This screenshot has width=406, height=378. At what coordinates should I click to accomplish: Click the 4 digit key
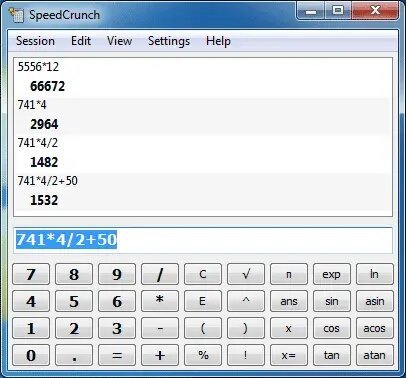(31, 301)
